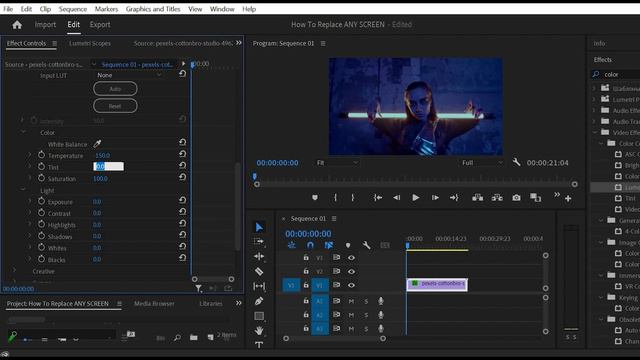This screenshot has height=360, width=640.
Task: Toggle V1 track output eye
Action: (351, 285)
